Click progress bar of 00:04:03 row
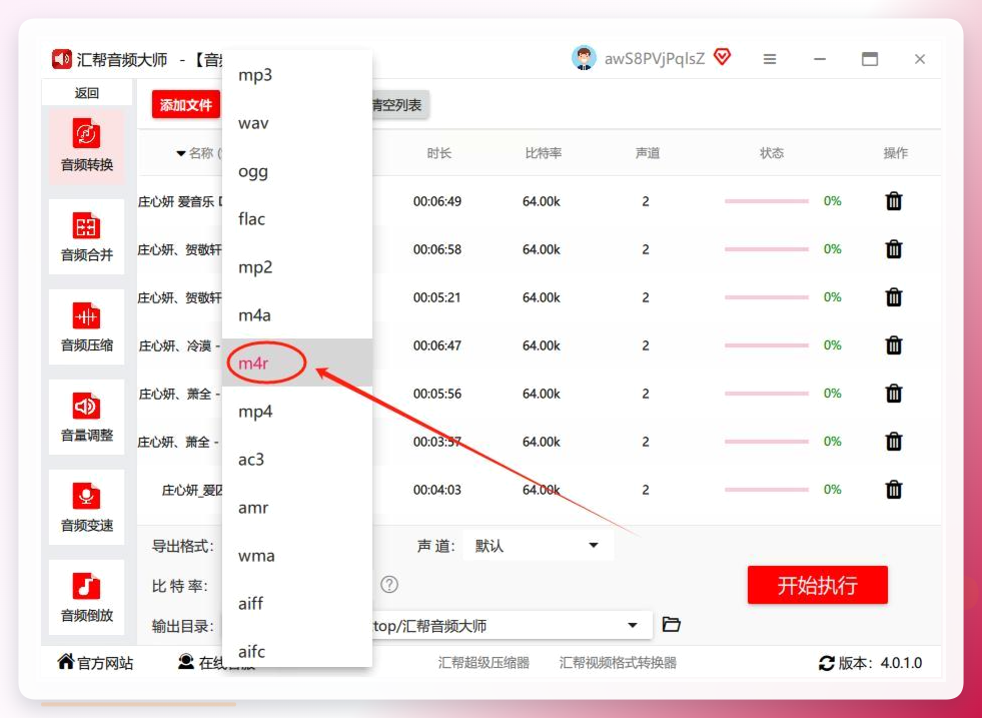The height and width of the screenshot is (718, 982). [x=767, y=489]
